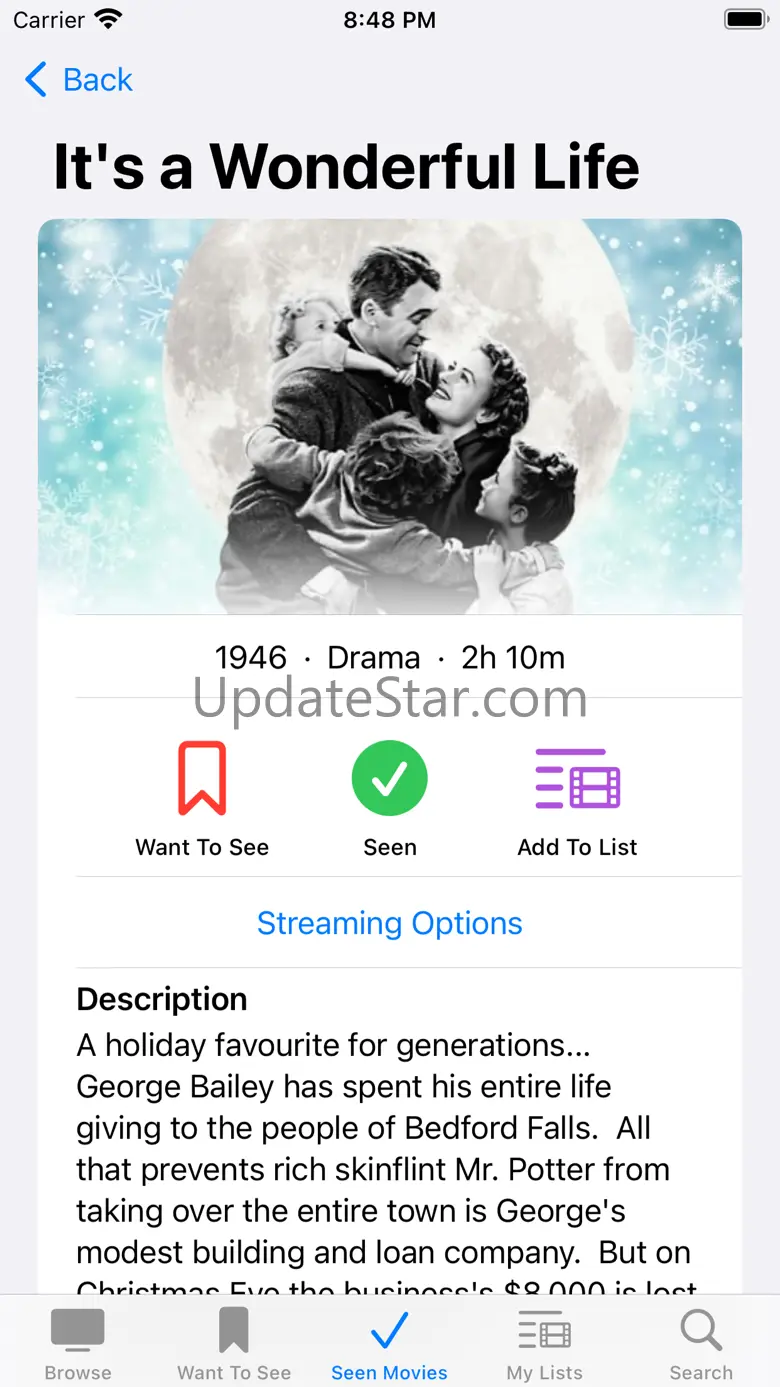Image resolution: width=780 pixels, height=1387 pixels.
Task: Toggle the green Seen checkmark
Action: (x=389, y=778)
